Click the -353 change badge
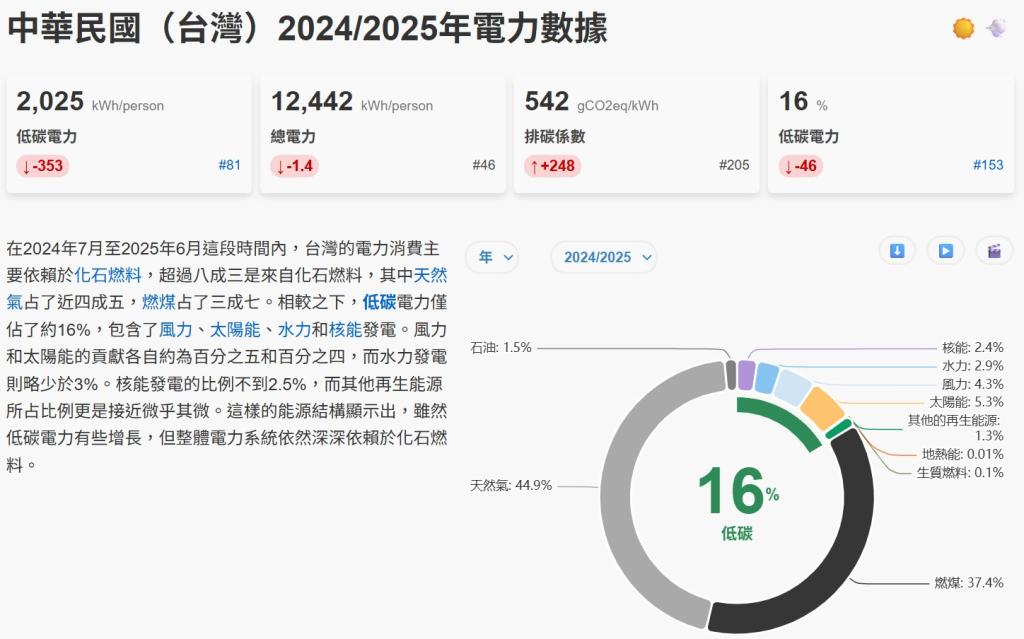This screenshot has width=1024, height=639. 43,166
